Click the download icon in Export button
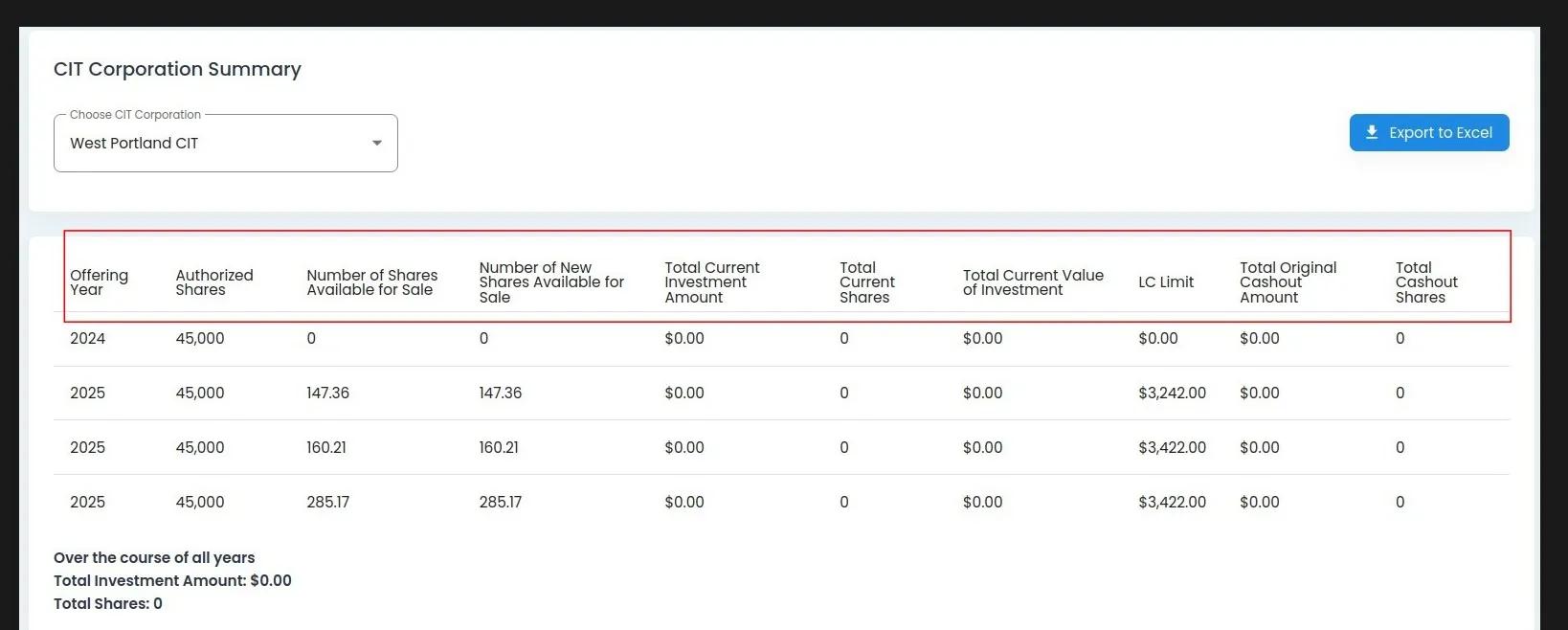The width and height of the screenshot is (1568, 630). 1371,133
